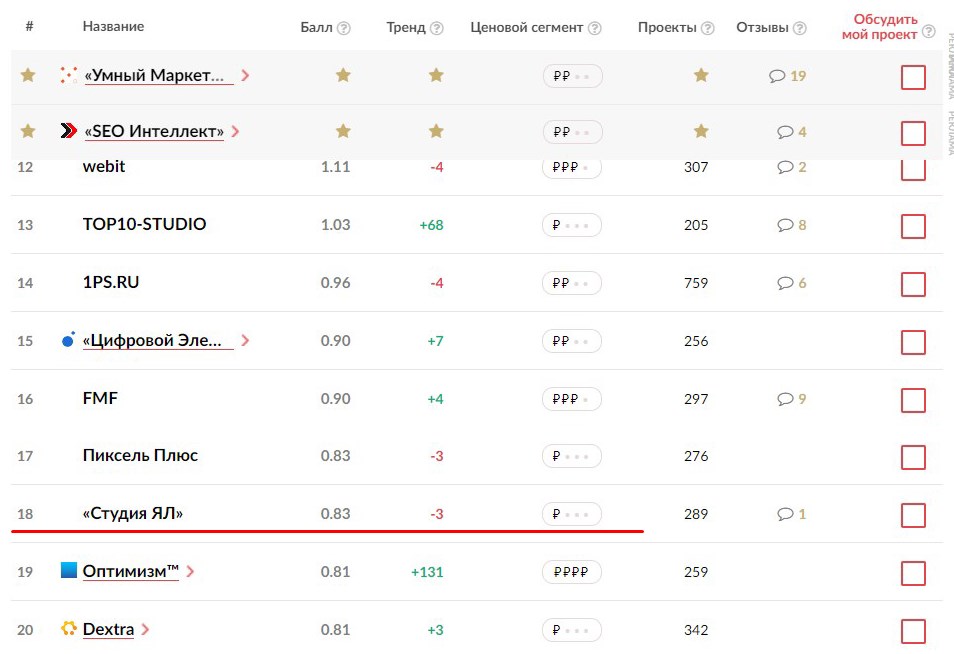Click Тренд star in SEO Интеллект row
This screenshot has height=654, width=954.
(436, 131)
